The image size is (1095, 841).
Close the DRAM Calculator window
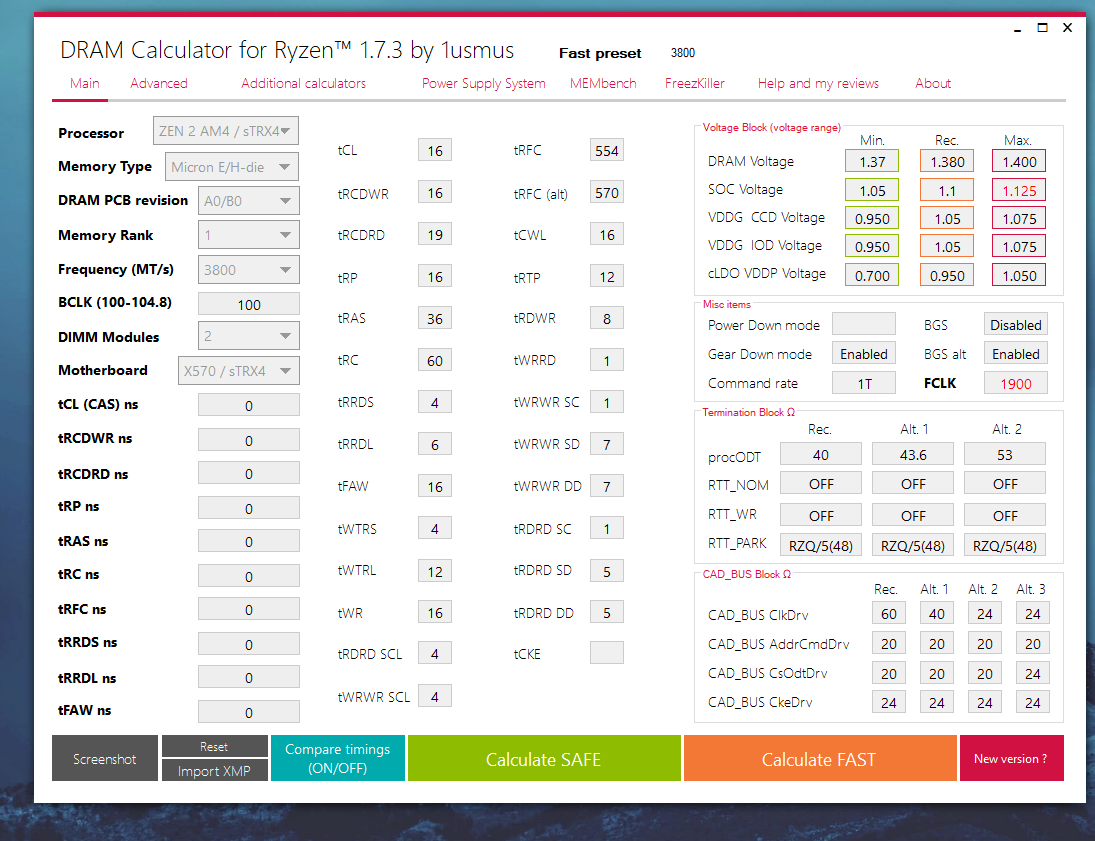[x=1067, y=28]
